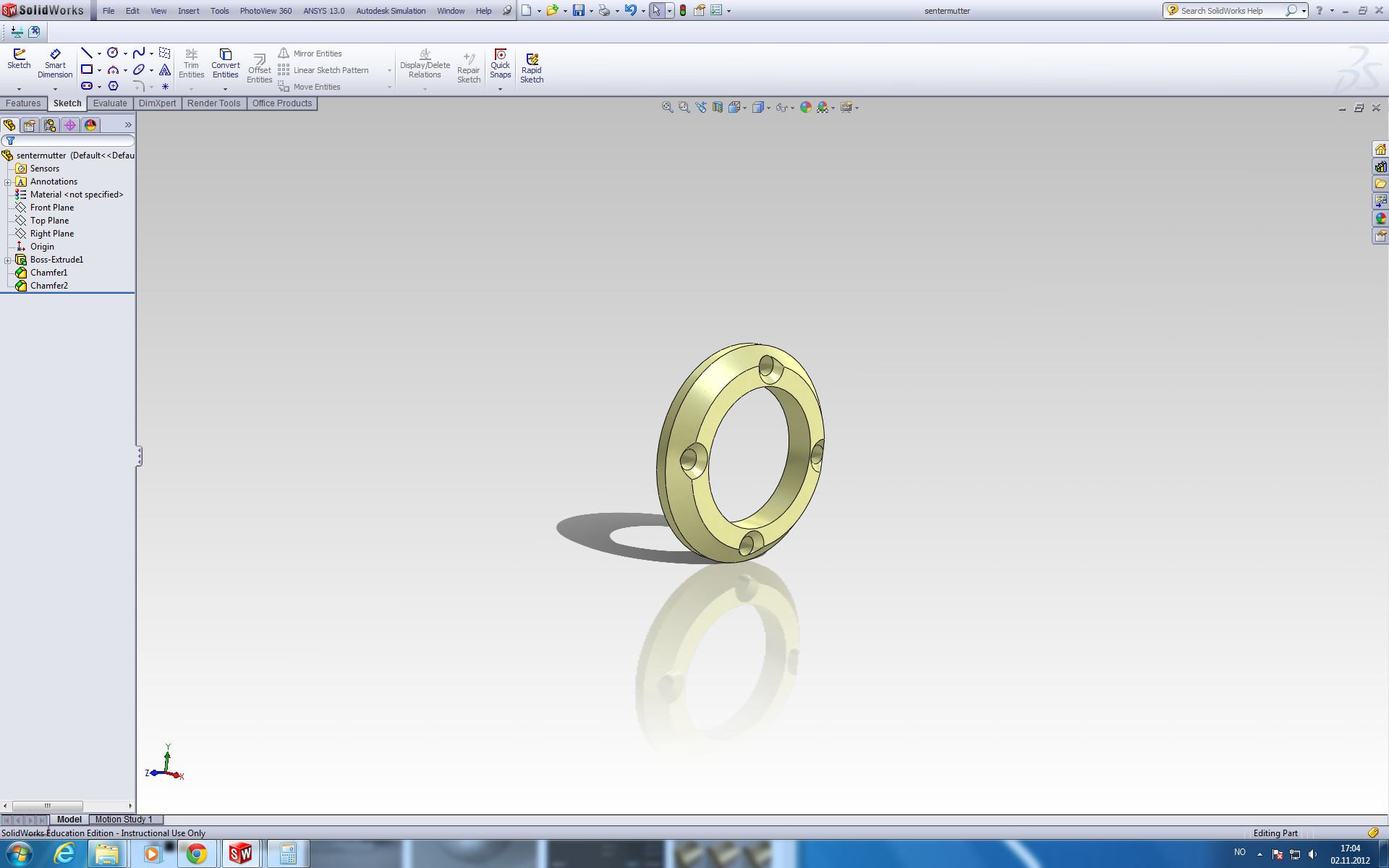Open the PropertyManager panel tab
The height and width of the screenshot is (868, 1389).
pyautogui.click(x=30, y=125)
